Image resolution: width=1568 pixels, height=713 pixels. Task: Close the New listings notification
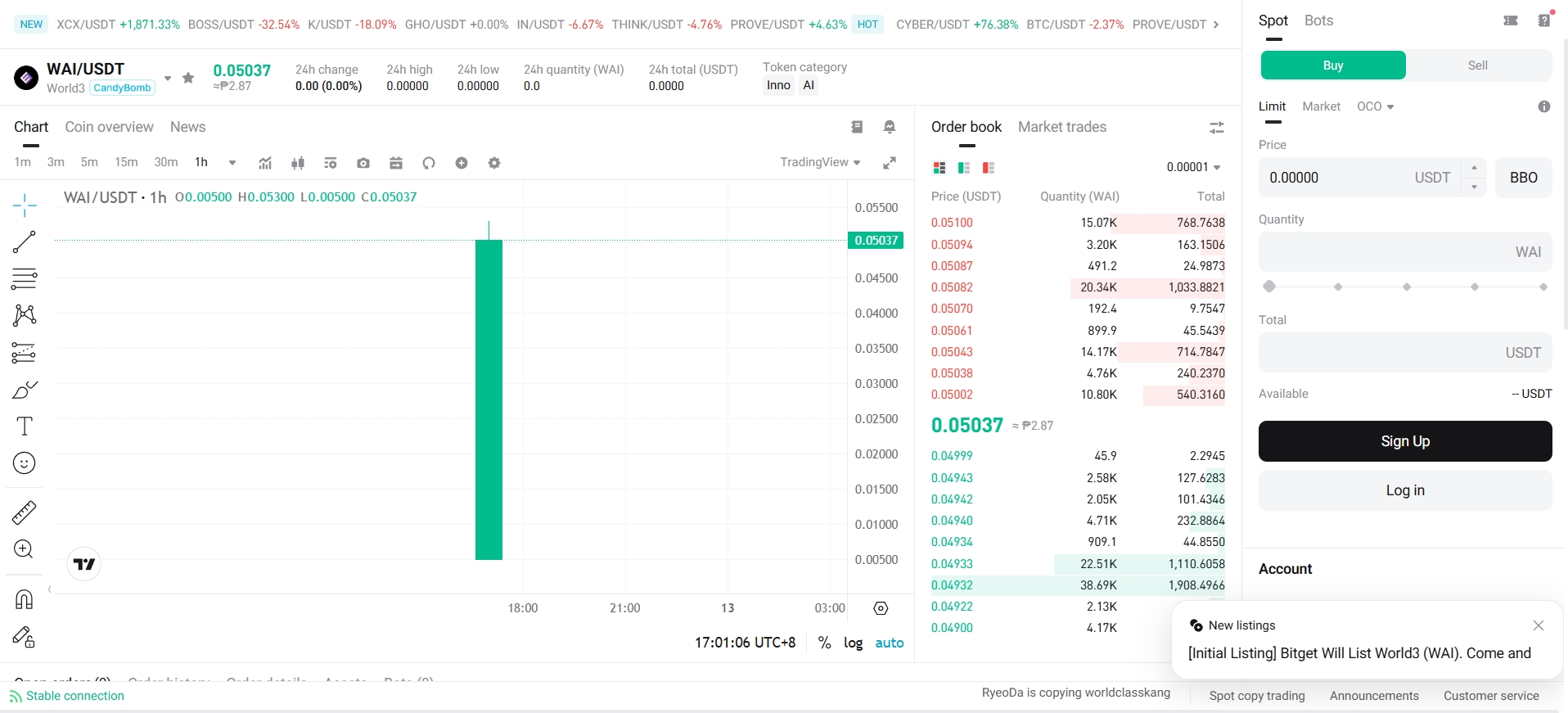(1539, 625)
